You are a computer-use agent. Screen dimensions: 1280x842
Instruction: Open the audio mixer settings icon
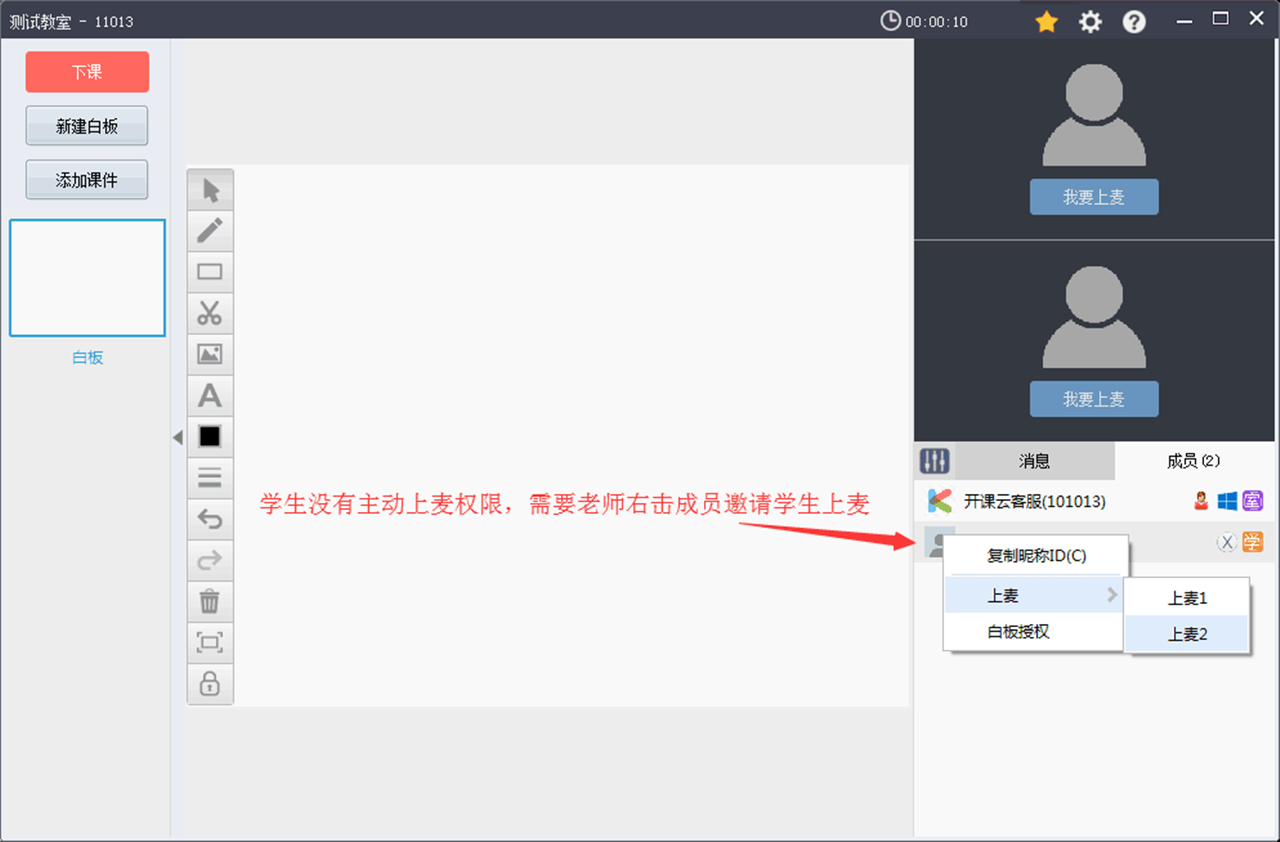(x=934, y=460)
